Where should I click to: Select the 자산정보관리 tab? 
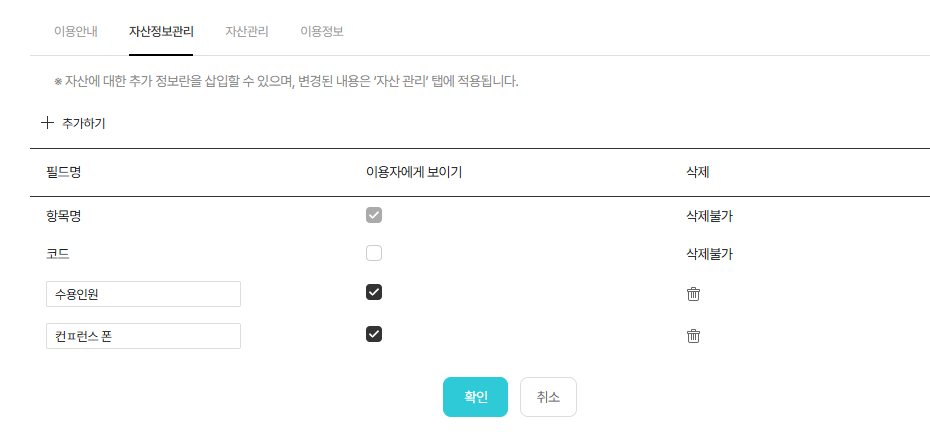[x=161, y=31]
